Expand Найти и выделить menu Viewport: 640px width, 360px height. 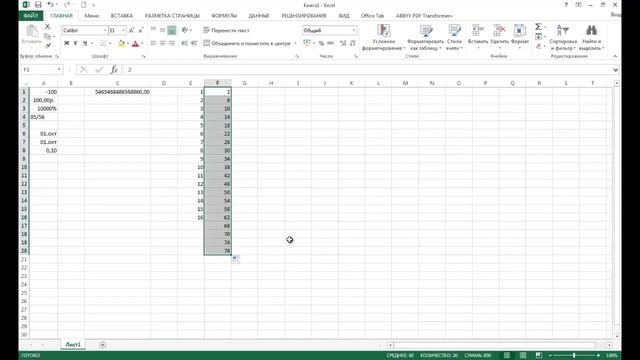pos(591,37)
